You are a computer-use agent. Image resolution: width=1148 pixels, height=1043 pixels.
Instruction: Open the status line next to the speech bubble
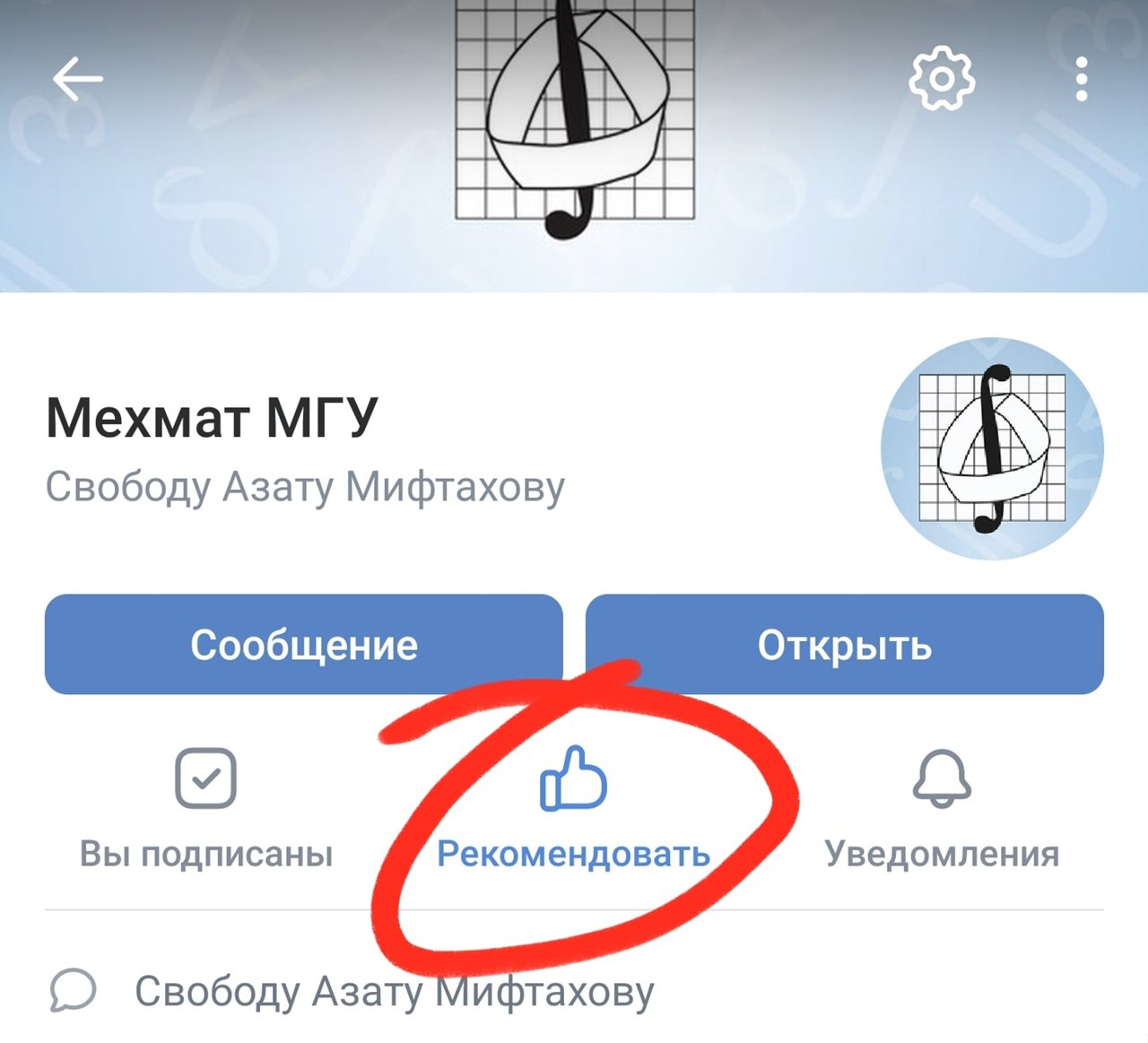[x=395, y=992]
